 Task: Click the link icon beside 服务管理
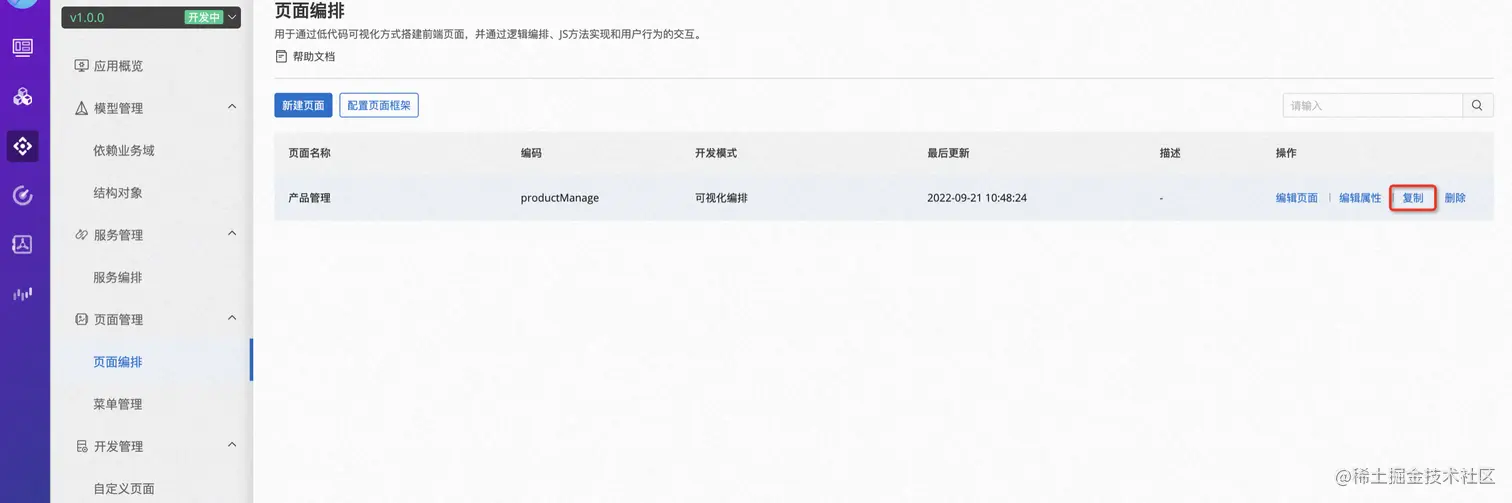click(82, 235)
